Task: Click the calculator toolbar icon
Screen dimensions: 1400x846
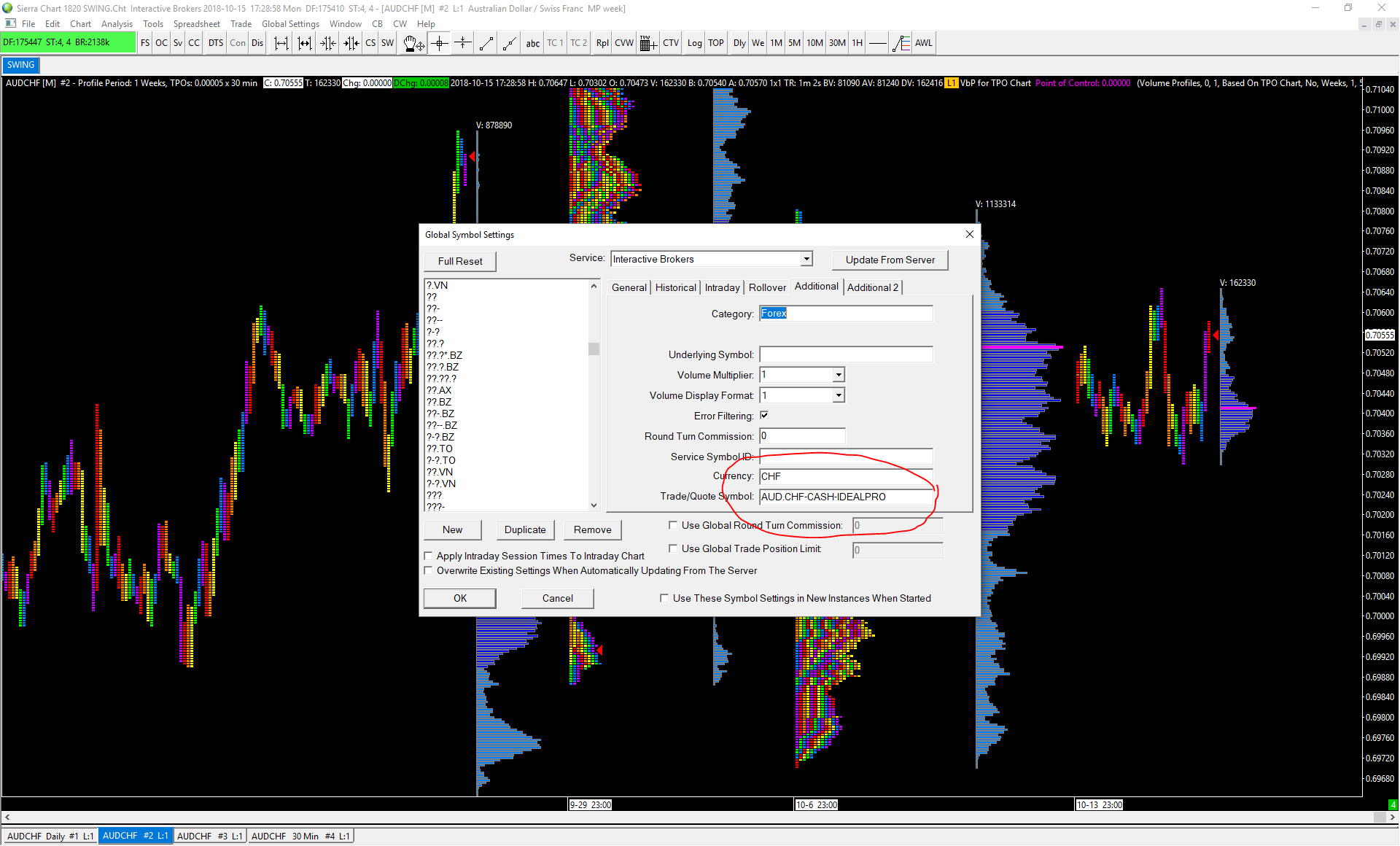Action: [x=647, y=43]
